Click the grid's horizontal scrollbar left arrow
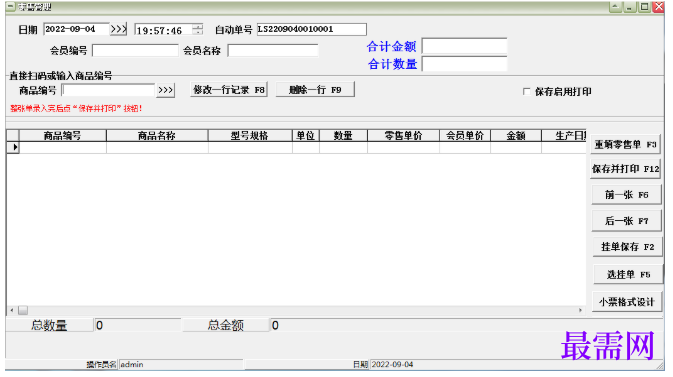673x377 pixels. [12, 310]
